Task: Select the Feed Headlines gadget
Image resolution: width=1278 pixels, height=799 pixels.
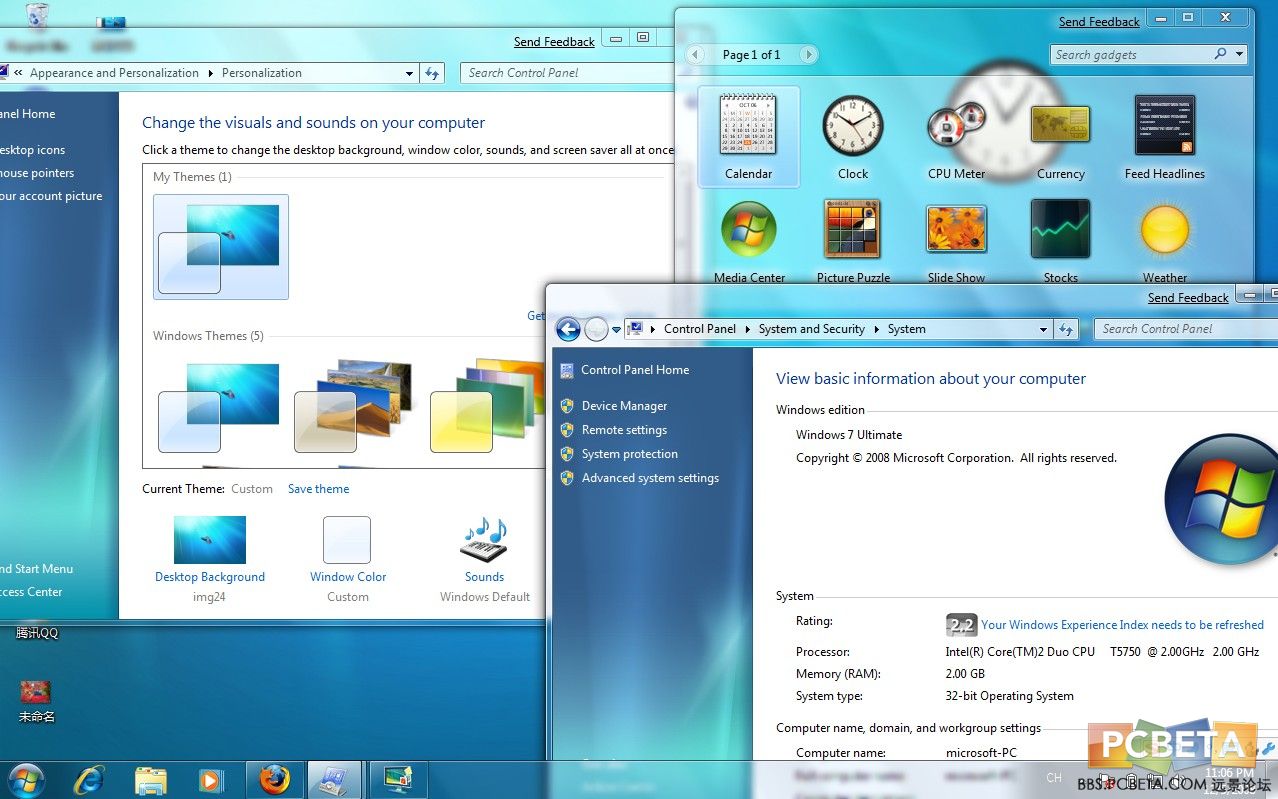Action: pyautogui.click(x=1165, y=137)
